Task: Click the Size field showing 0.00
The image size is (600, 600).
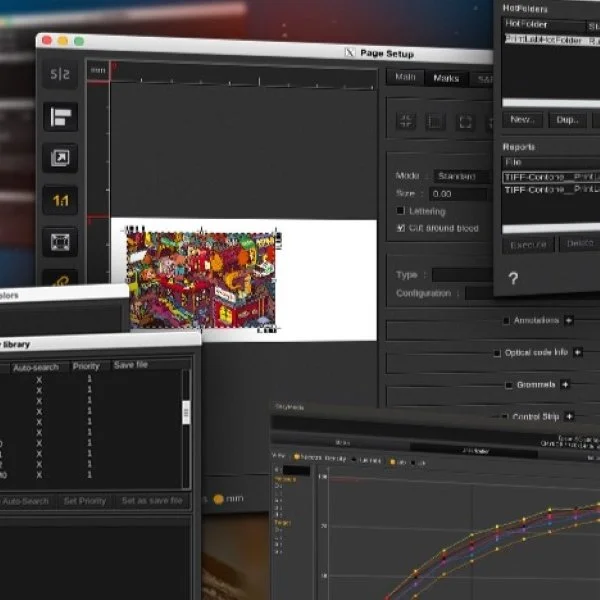Action: 460,194
